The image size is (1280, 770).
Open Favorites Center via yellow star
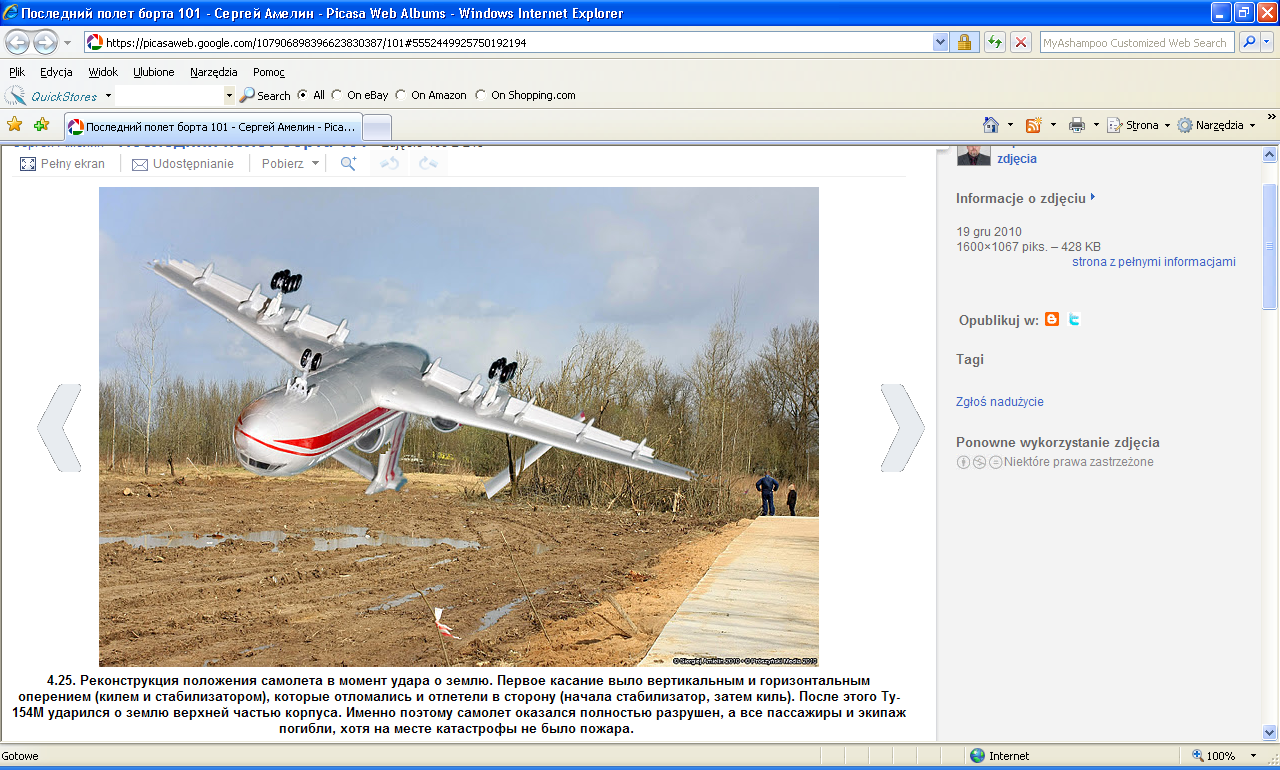click(x=15, y=125)
